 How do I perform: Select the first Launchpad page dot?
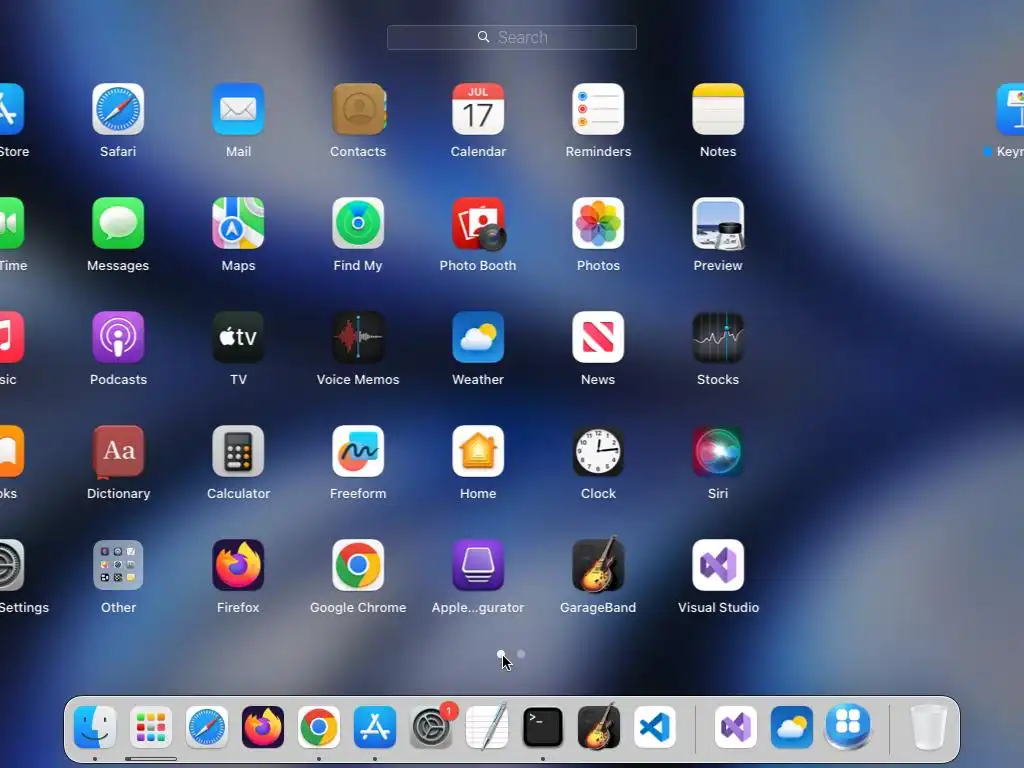click(x=501, y=654)
